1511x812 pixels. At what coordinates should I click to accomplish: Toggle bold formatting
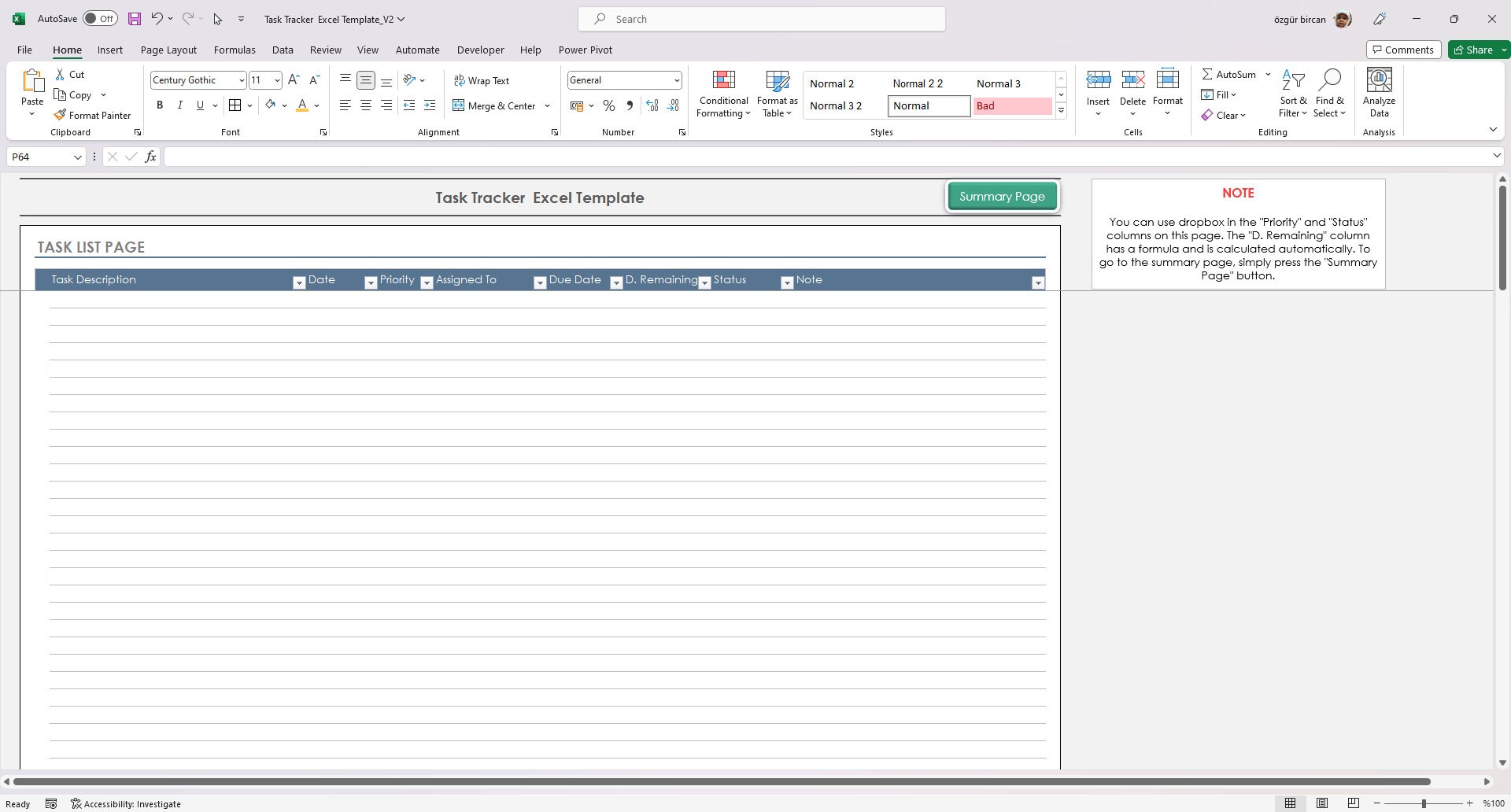(160, 105)
